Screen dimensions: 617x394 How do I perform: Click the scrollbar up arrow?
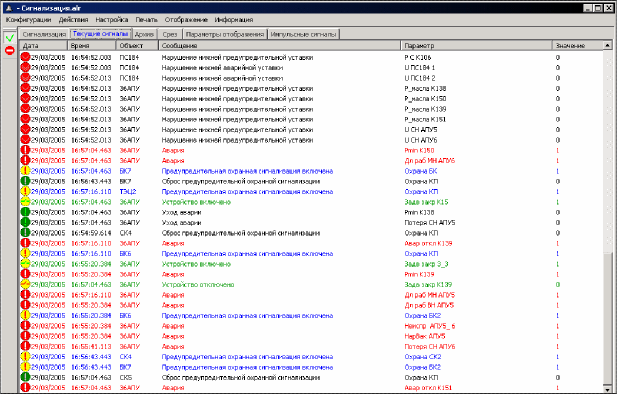[607, 46]
